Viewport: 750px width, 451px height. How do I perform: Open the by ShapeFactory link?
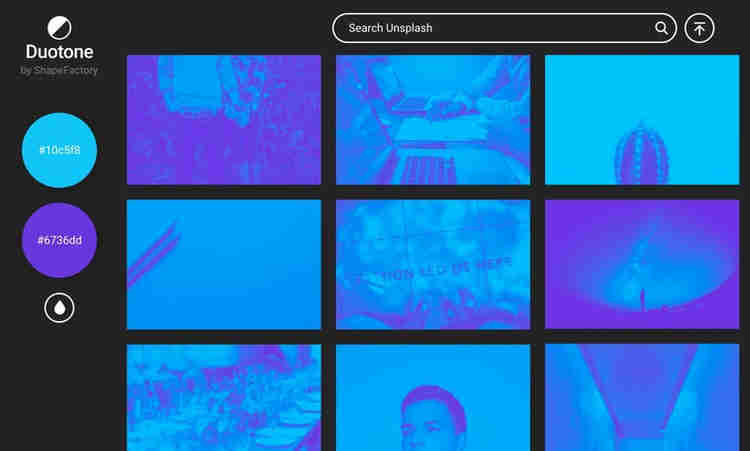[59, 70]
